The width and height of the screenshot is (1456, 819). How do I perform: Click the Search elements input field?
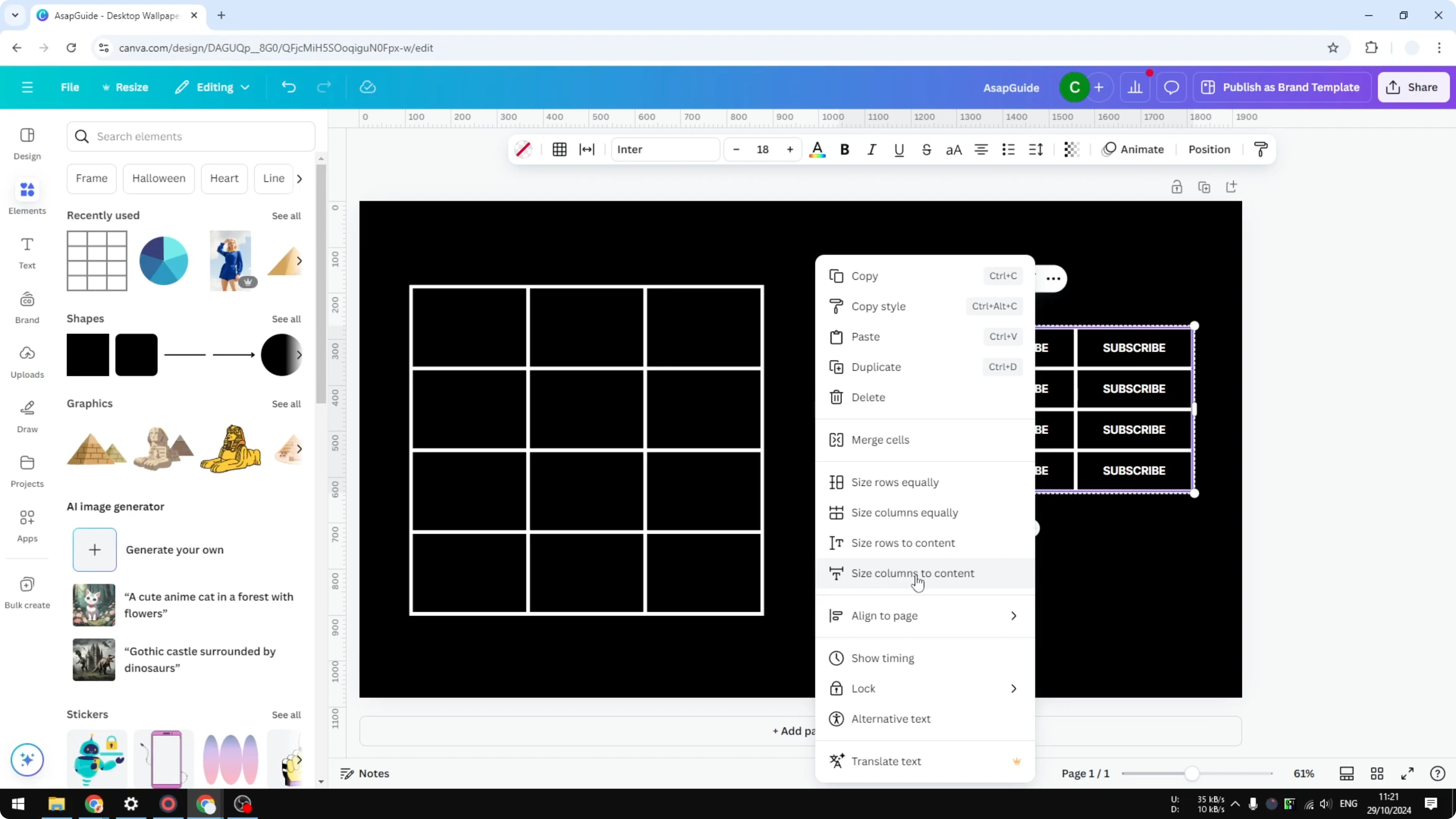(190, 136)
